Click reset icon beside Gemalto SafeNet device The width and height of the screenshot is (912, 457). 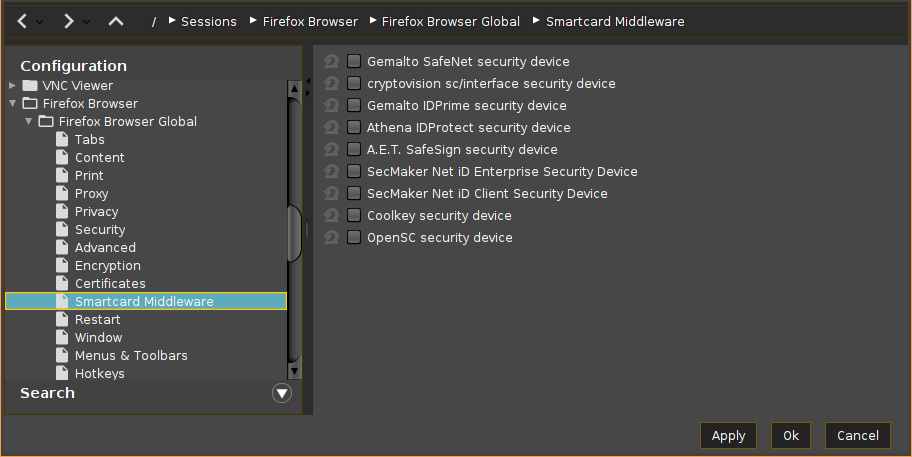332,62
